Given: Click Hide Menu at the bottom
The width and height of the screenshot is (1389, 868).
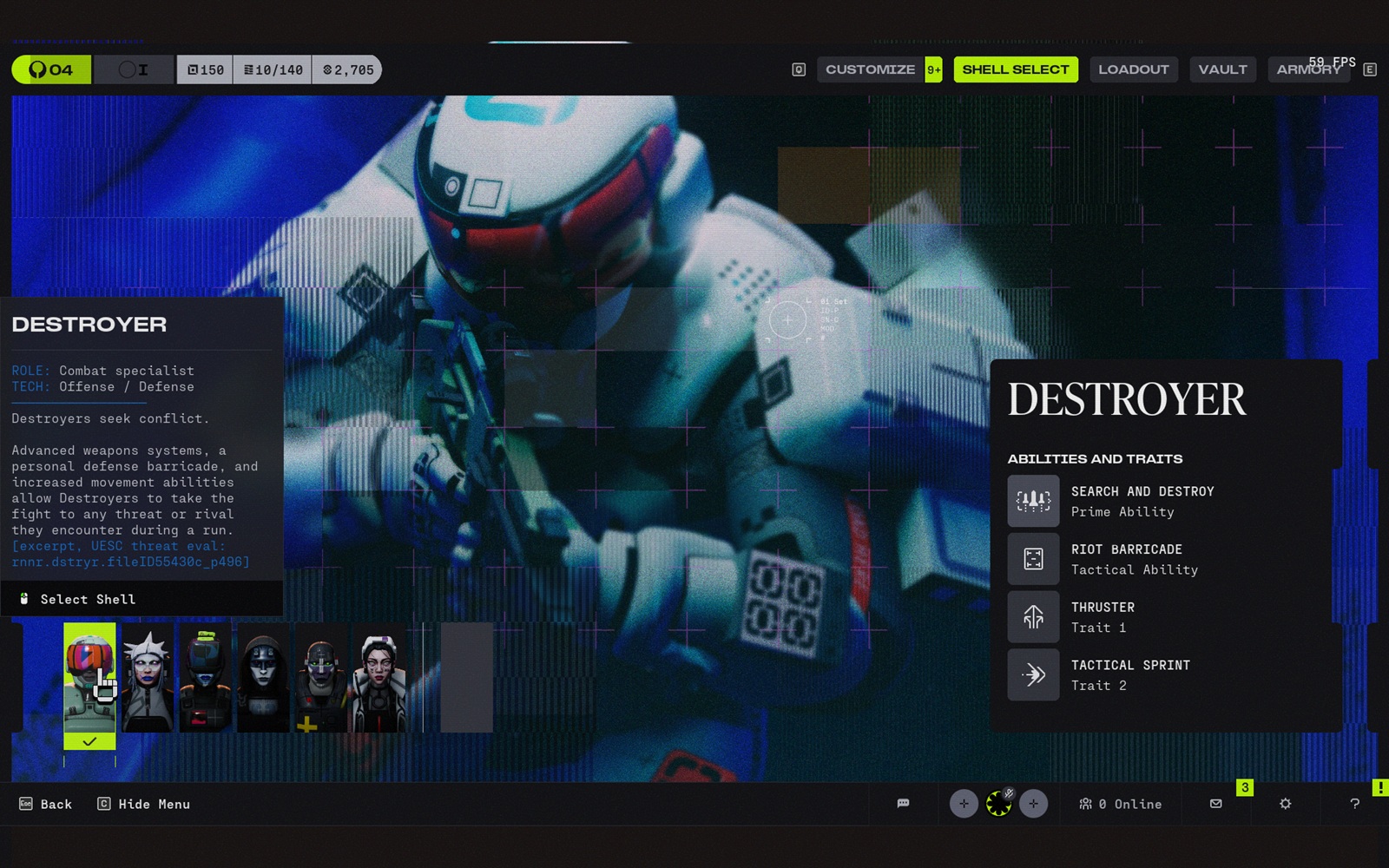Looking at the screenshot, I should tap(144, 804).
